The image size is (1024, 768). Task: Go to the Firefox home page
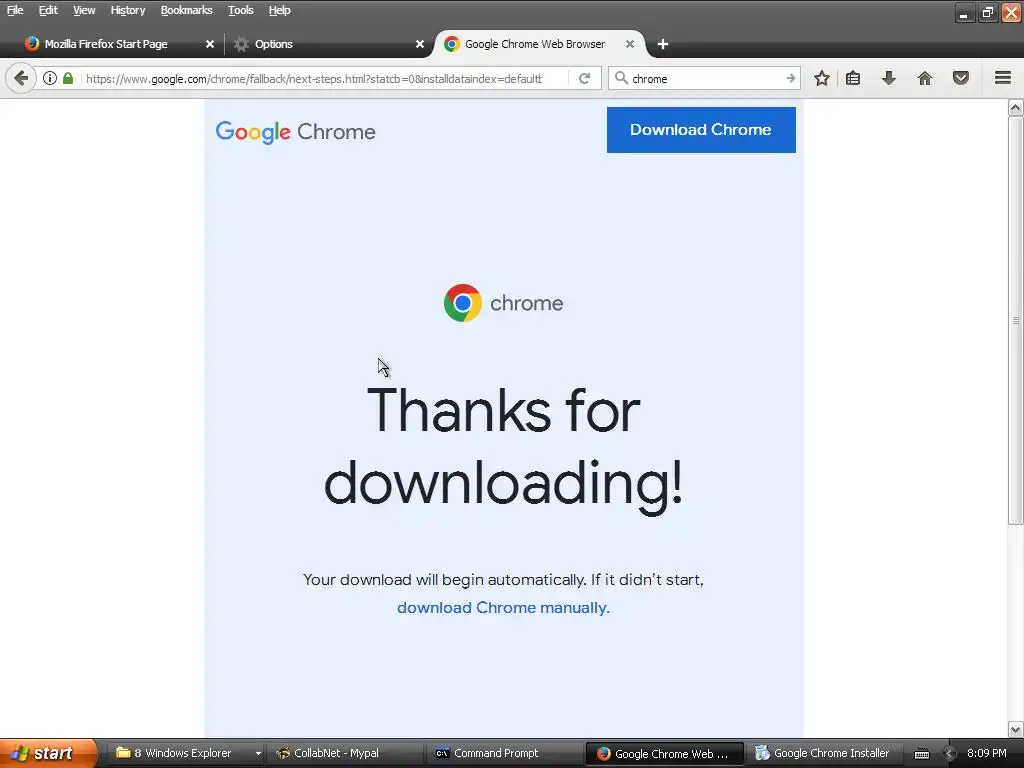925,78
